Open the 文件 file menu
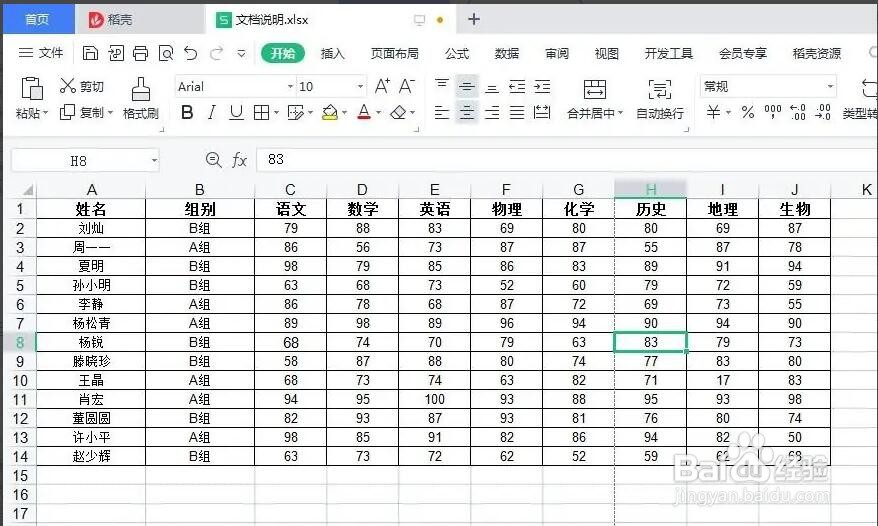 point(41,53)
